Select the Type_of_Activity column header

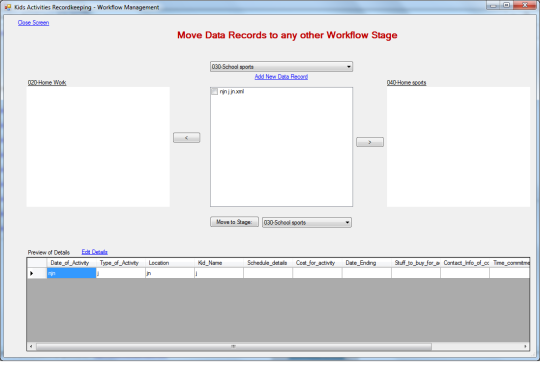click(x=121, y=263)
